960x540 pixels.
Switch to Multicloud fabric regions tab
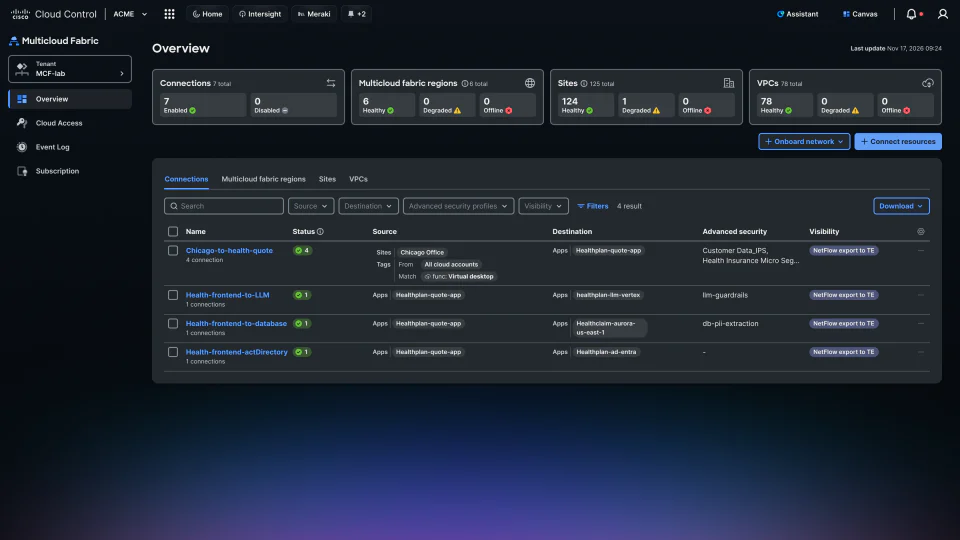point(263,179)
